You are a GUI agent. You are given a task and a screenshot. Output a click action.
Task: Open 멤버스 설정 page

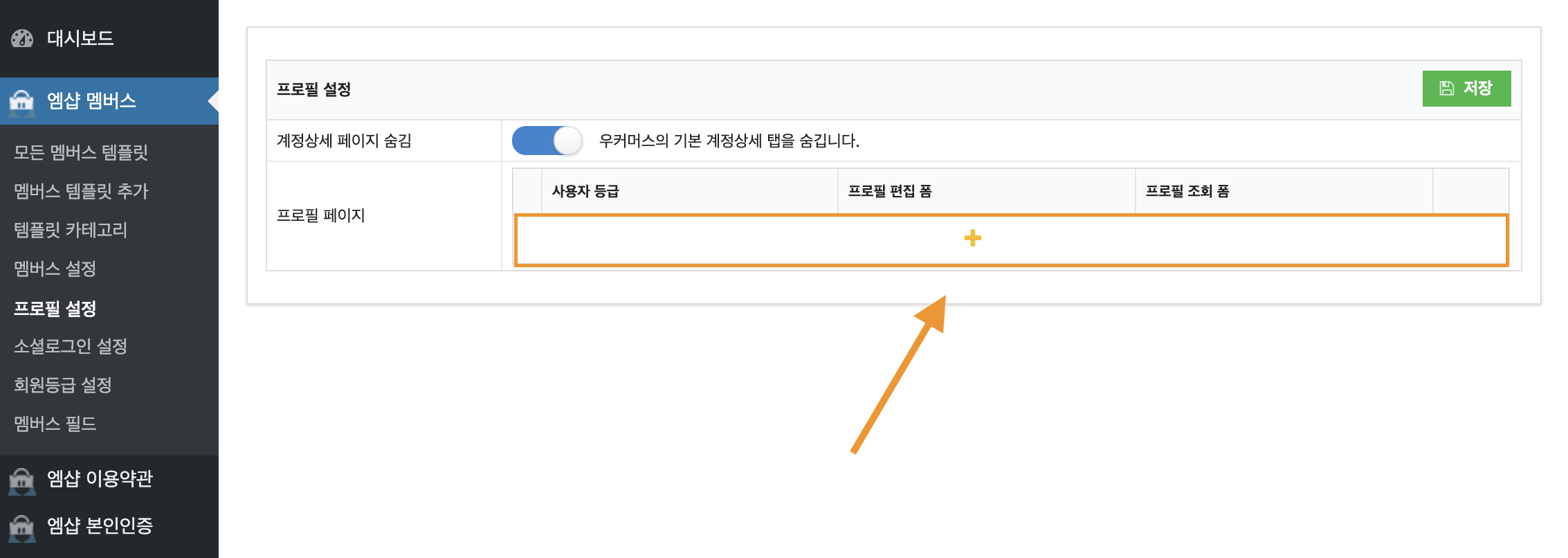(x=55, y=269)
